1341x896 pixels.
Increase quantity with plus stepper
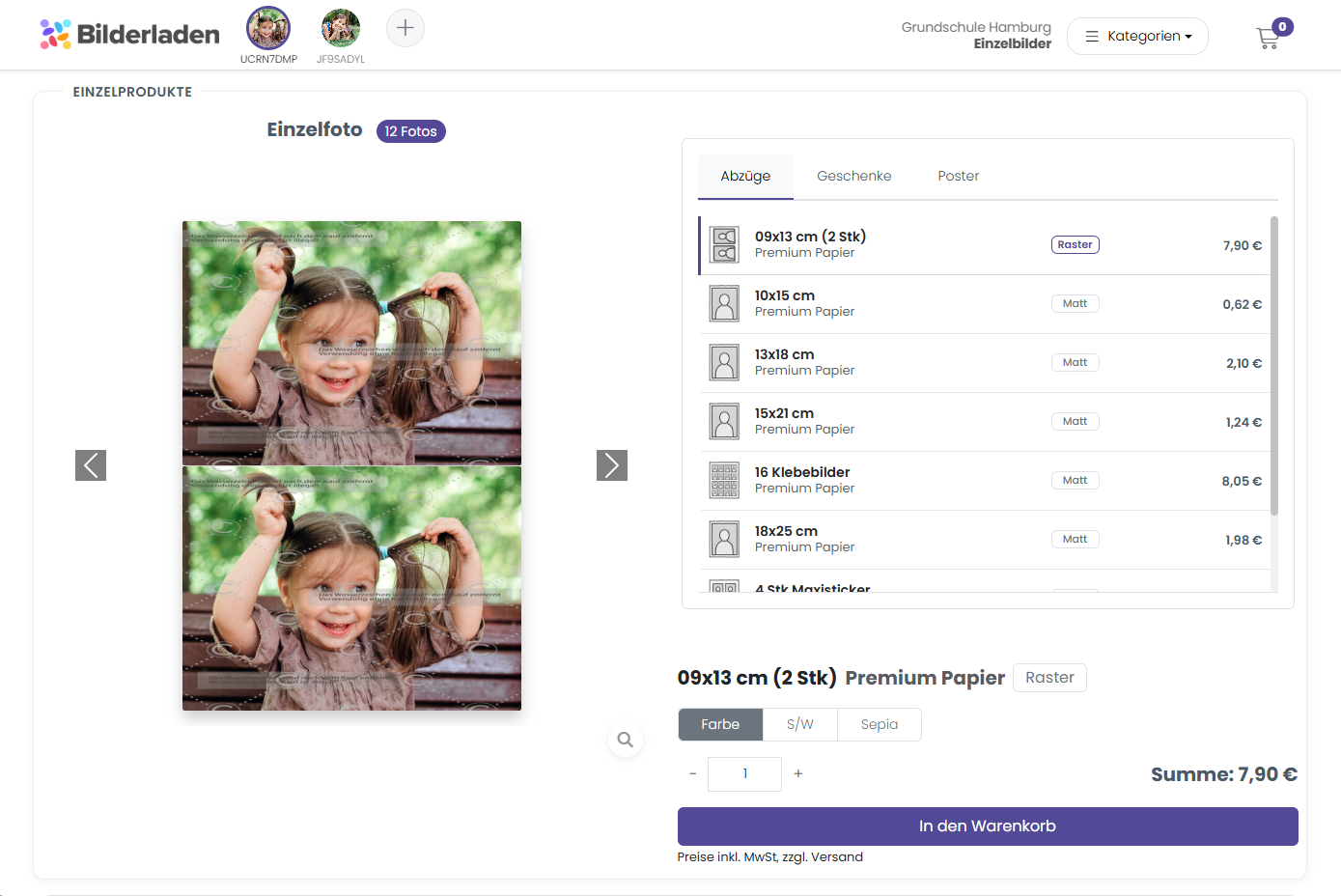[798, 773]
